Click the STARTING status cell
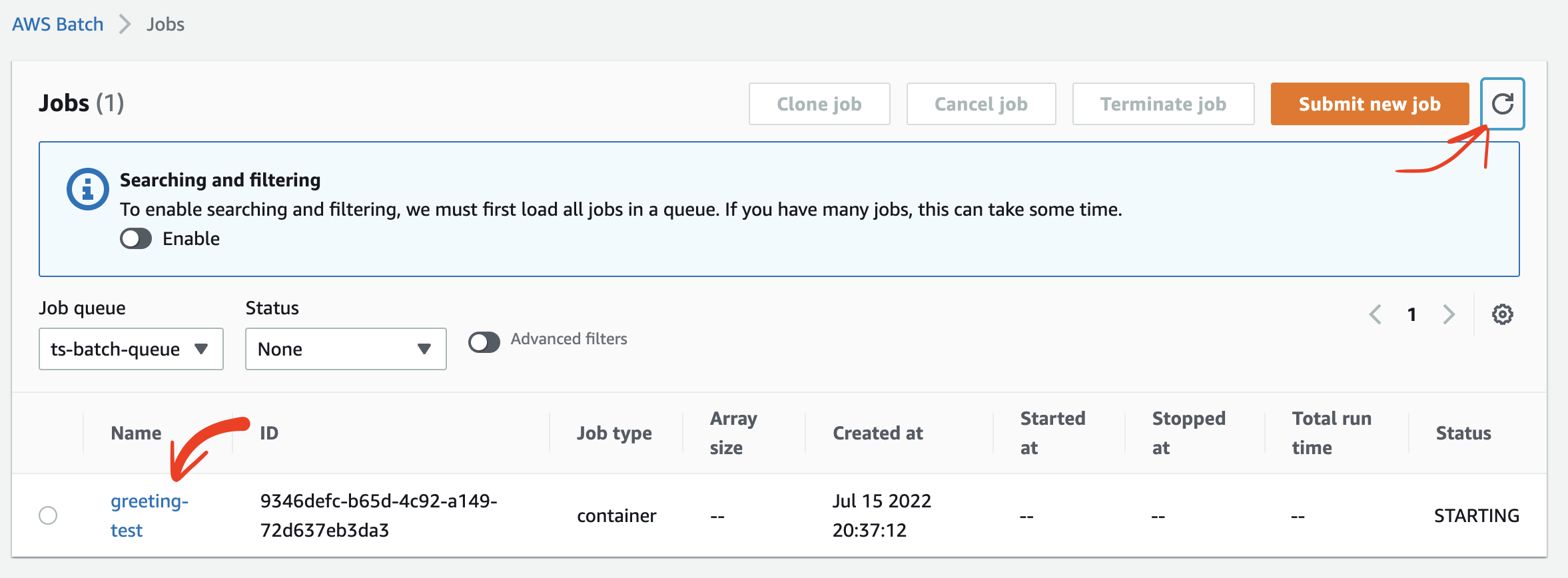This screenshot has width=1568, height=578. click(x=1477, y=515)
